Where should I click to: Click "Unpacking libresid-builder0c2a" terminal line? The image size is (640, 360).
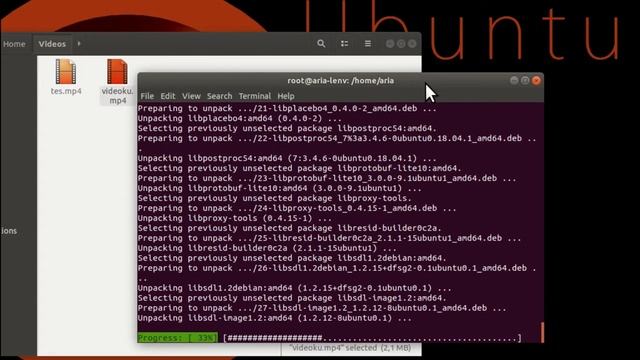tap(267, 248)
